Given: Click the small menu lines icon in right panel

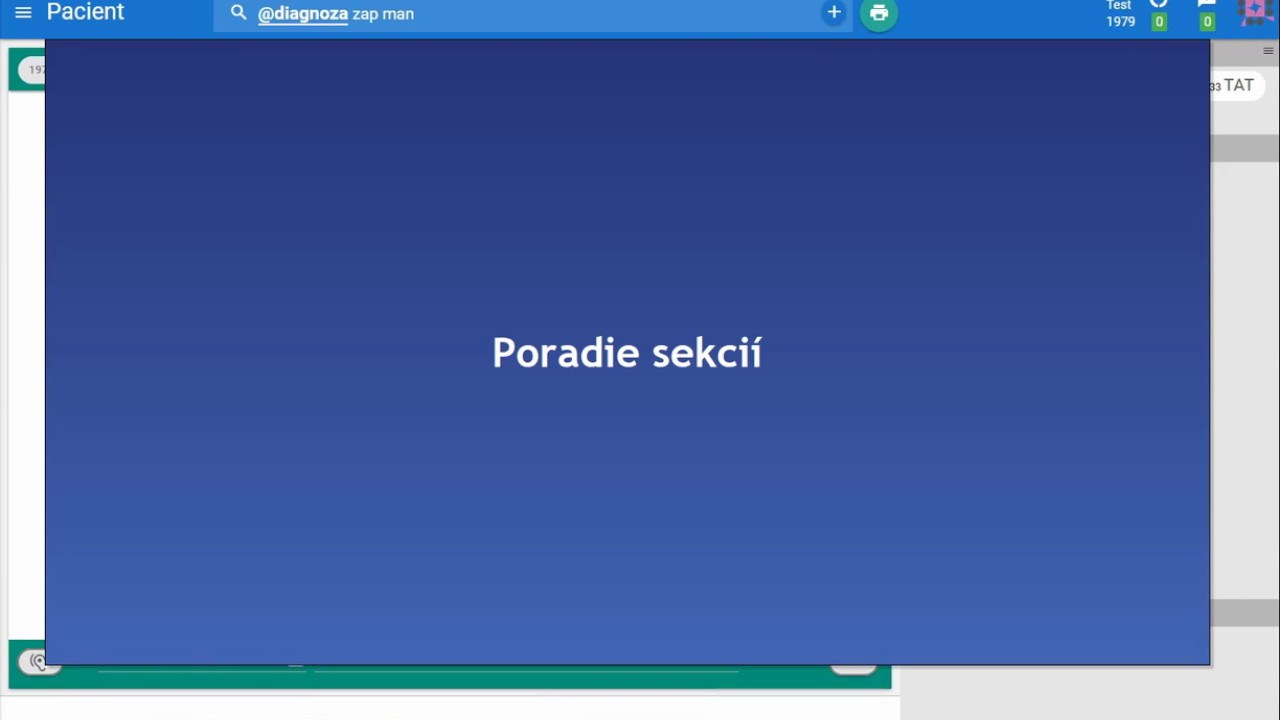Looking at the screenshot, I should [x=1268, y=51].
